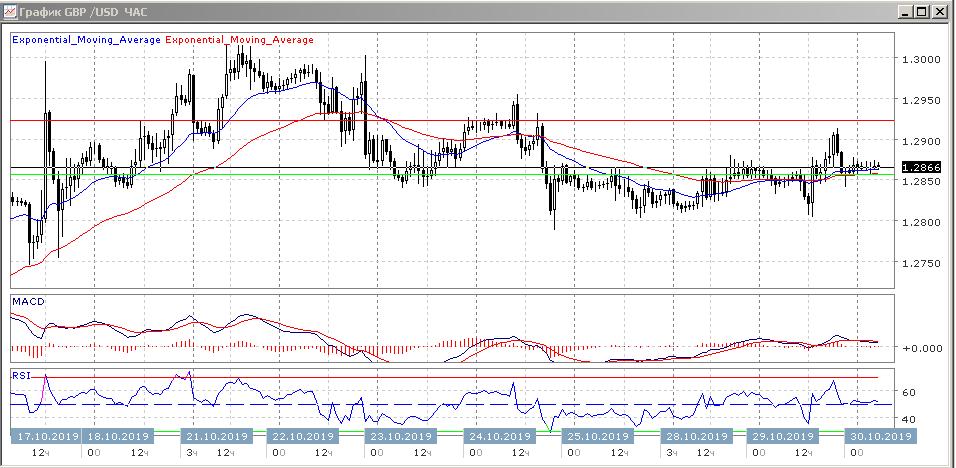Viewport: 956px width, 468px height.
Task: Select the 25.10.2019 date marker
Action: coord(595,436)
